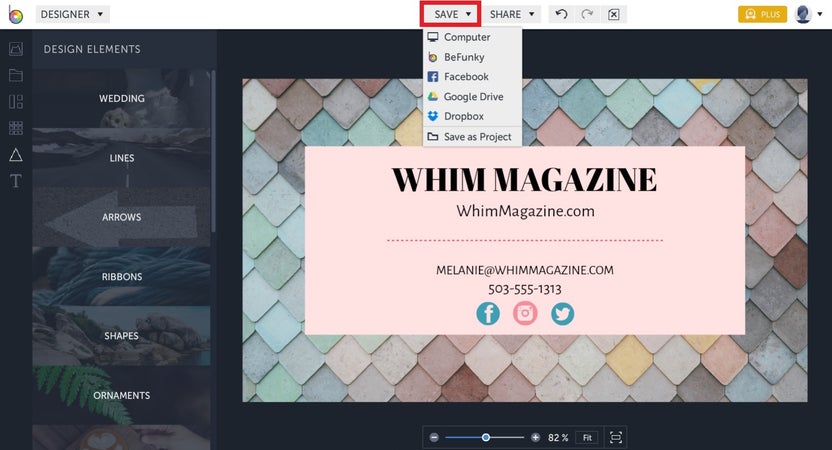Open the ORNAMENTS design elements category
This screenshot has width=832, height=450.
122,395
